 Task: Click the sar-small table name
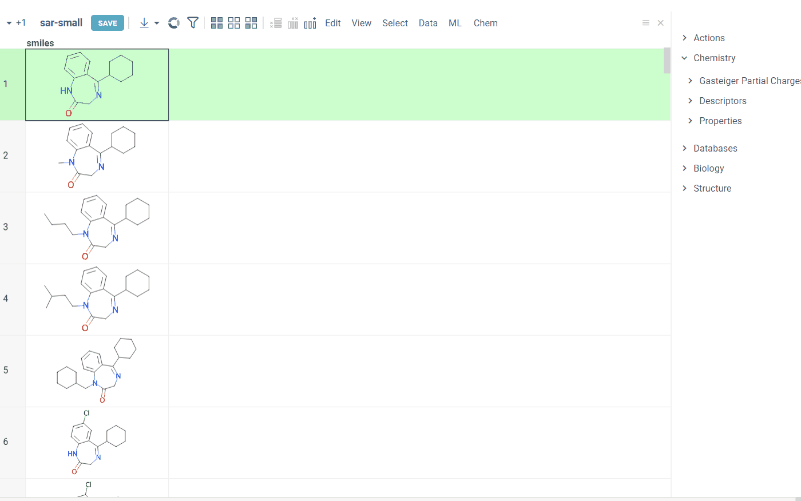click(61, 23)
